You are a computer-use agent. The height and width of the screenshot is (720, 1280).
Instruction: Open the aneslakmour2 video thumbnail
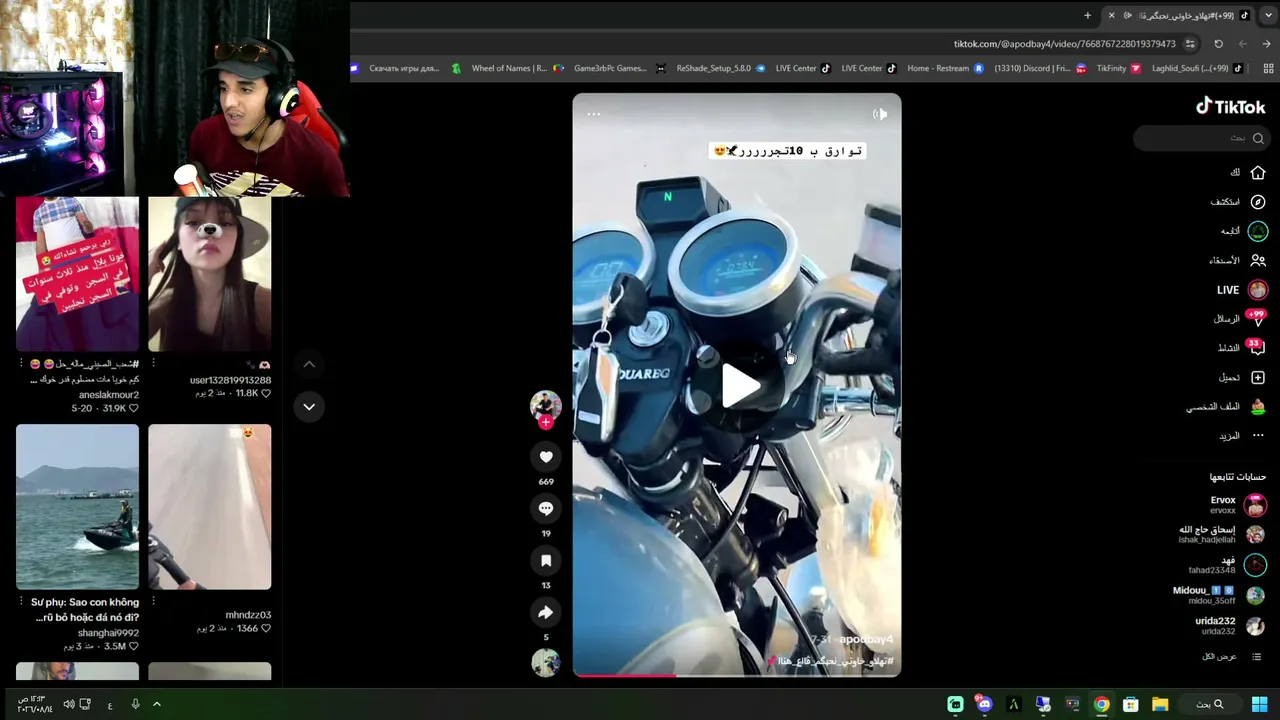[x=77, y=274]
